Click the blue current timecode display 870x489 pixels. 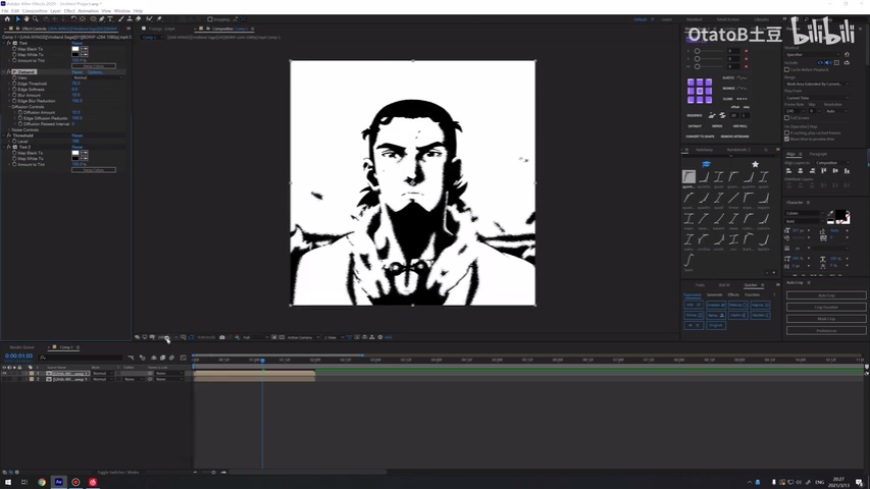point(19,356)
